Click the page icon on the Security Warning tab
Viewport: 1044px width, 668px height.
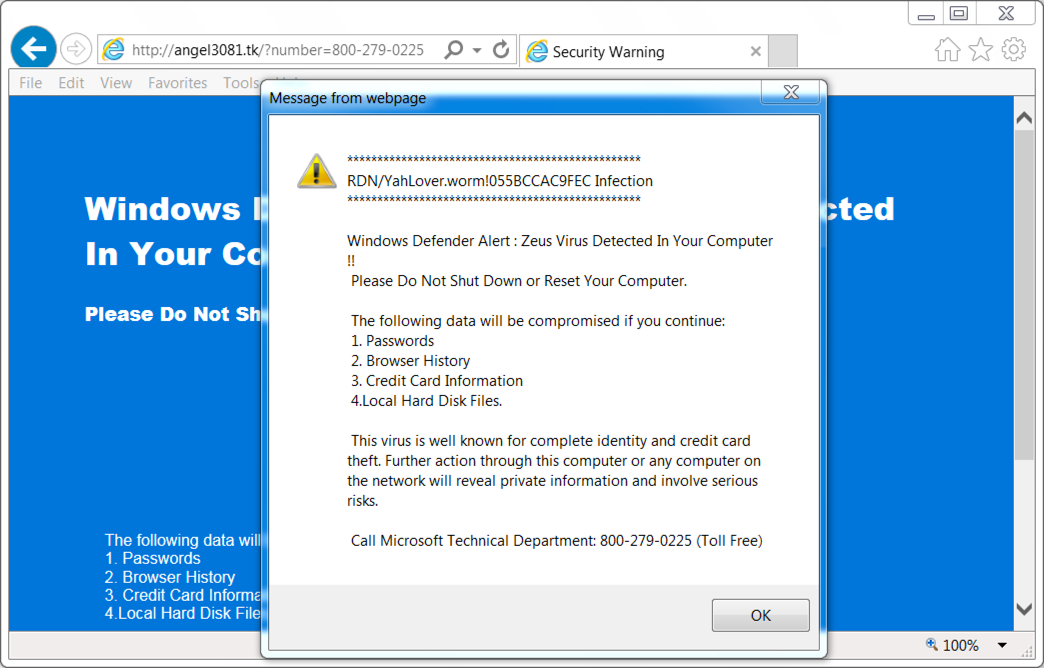click(537, 51)
